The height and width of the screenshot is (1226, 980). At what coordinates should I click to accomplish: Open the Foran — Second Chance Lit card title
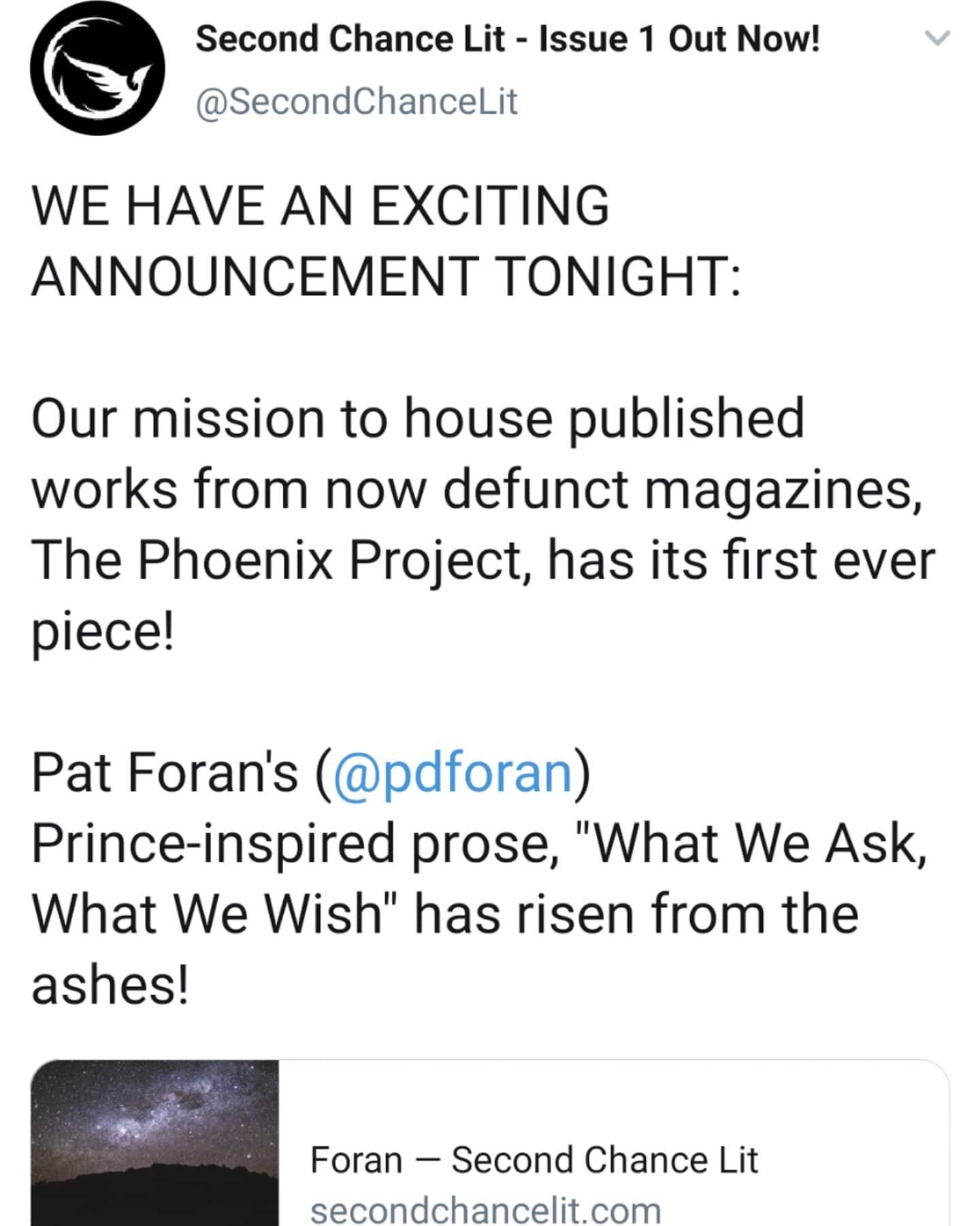534,1160
